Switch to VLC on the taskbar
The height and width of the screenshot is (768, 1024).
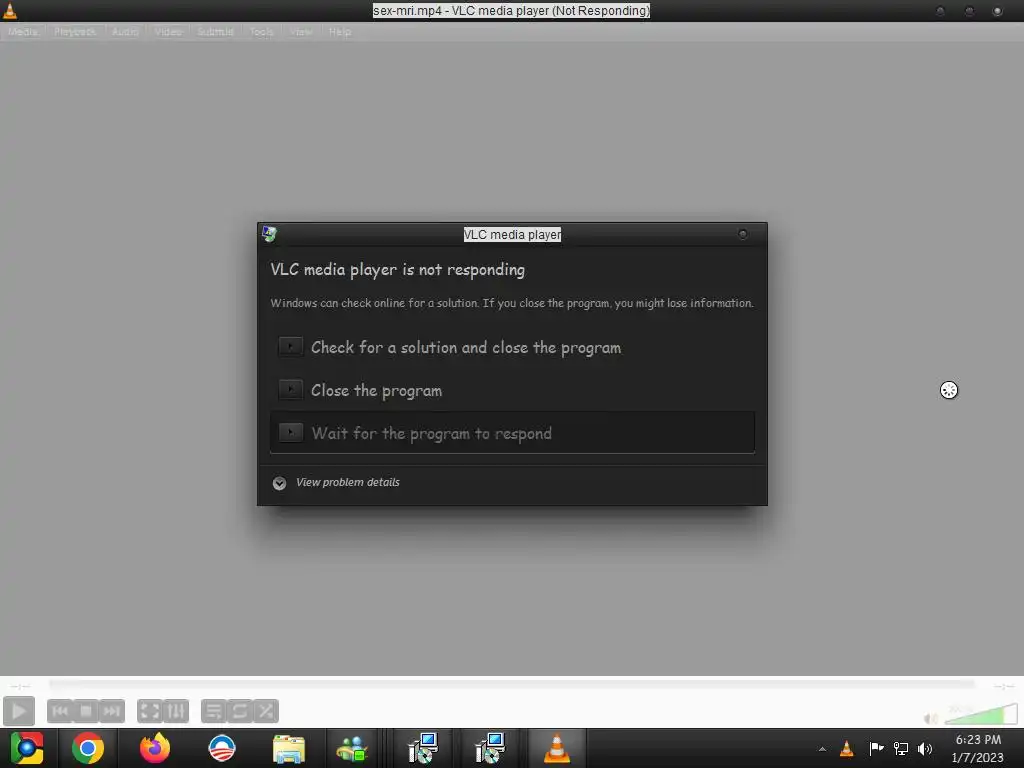click(x=557, y=748)
